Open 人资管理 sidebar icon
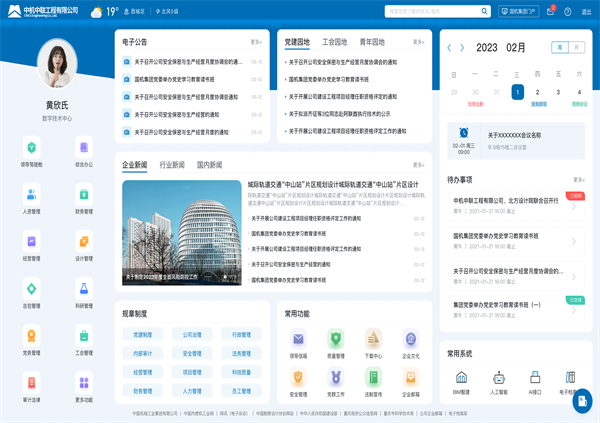Screen dimensions: 600x423 (x=31, y=194)
